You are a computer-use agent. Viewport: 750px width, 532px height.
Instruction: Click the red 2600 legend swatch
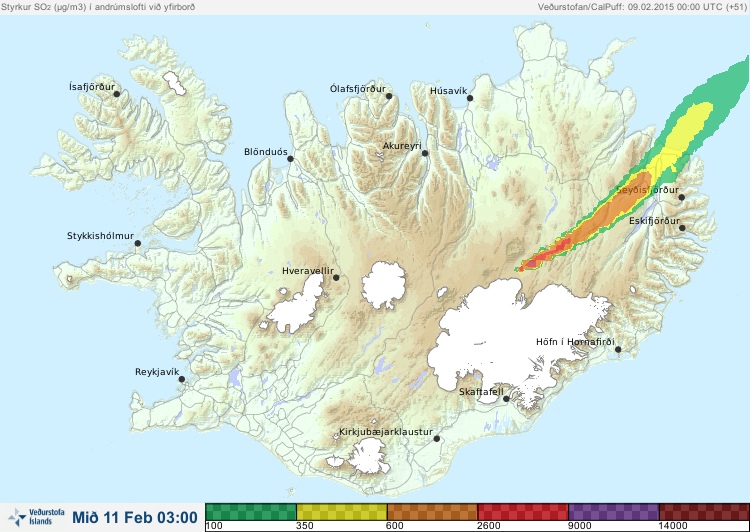click(x=523, y=512)
